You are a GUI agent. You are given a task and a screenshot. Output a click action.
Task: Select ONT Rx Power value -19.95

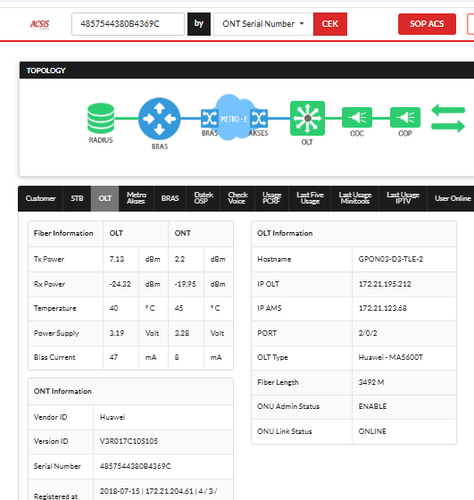pos(185,284)
